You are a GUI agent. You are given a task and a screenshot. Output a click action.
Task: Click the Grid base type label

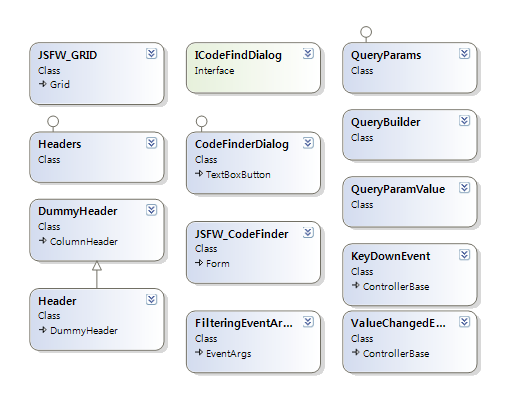tap(60, 84)
